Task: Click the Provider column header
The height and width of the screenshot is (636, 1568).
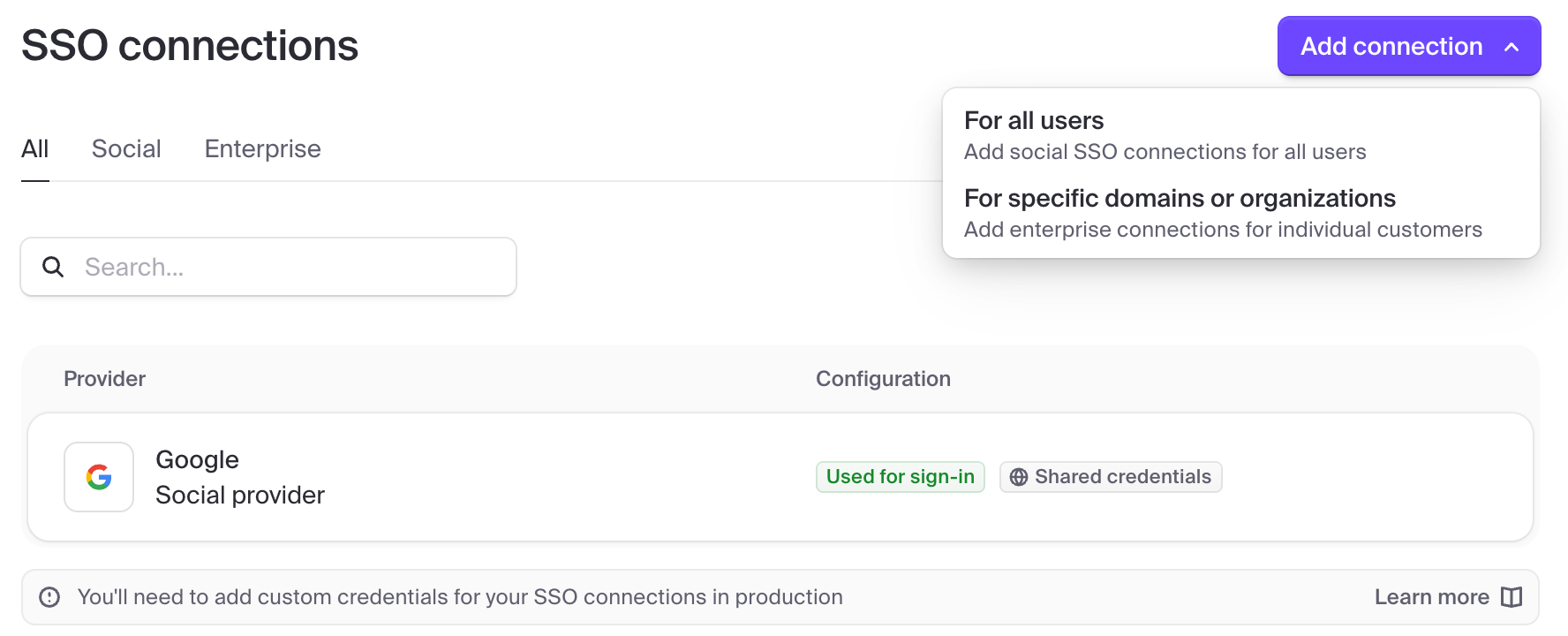Action: click(104, 379)
